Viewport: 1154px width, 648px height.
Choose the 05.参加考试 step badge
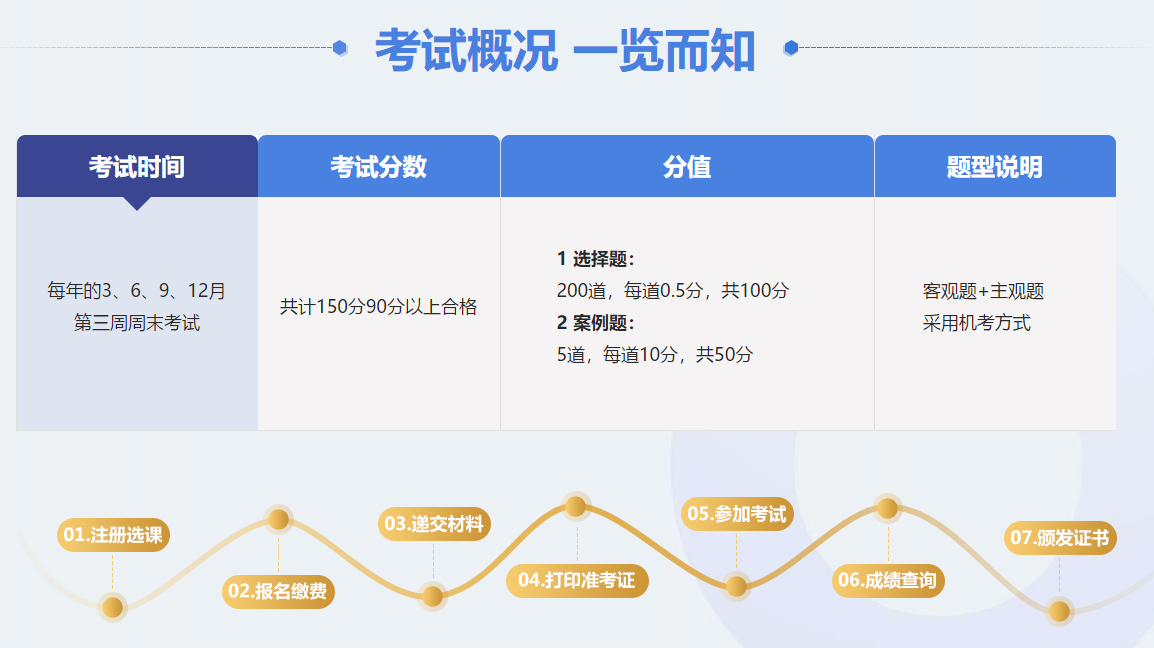tap(737, 514)
